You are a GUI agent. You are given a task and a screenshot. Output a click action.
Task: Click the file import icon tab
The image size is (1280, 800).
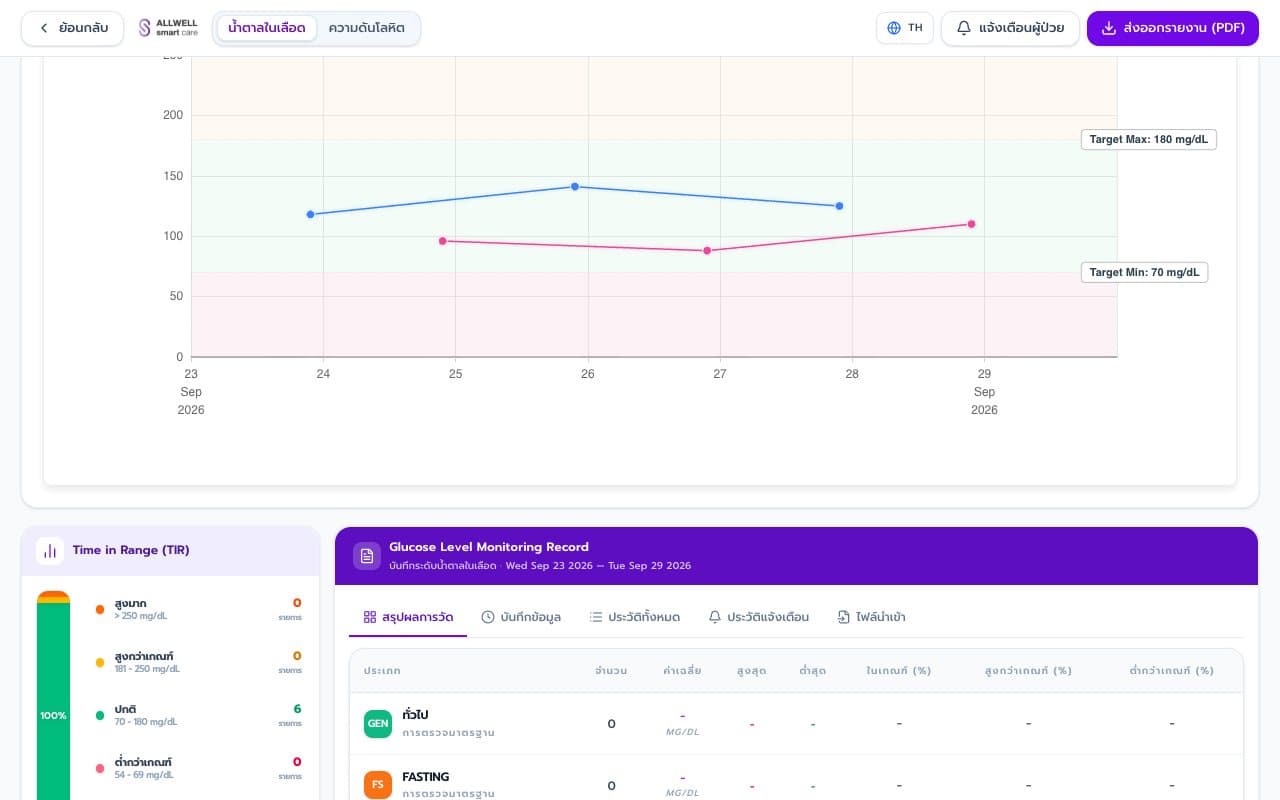(x=844, y=617)
